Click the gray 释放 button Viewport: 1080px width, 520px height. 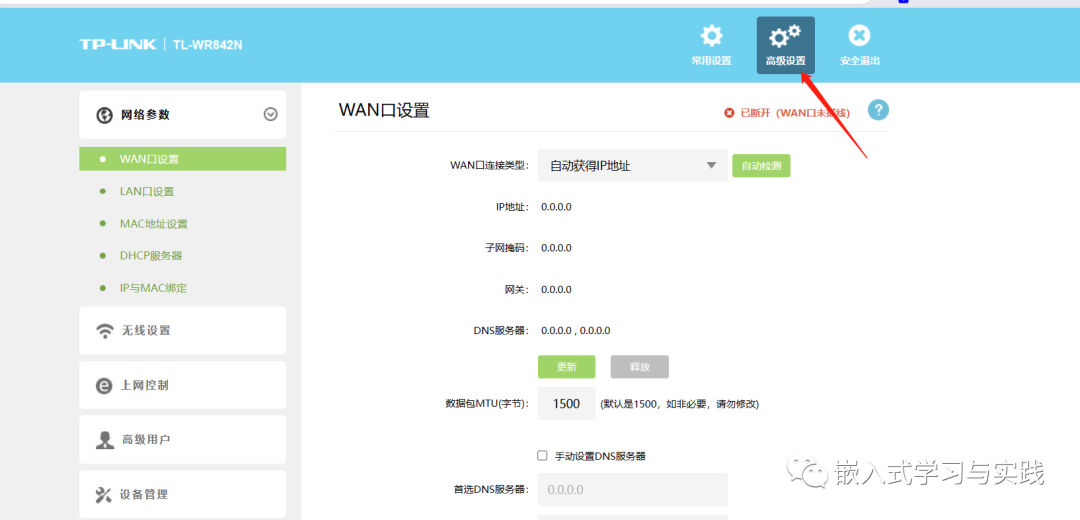coord(639,367)
